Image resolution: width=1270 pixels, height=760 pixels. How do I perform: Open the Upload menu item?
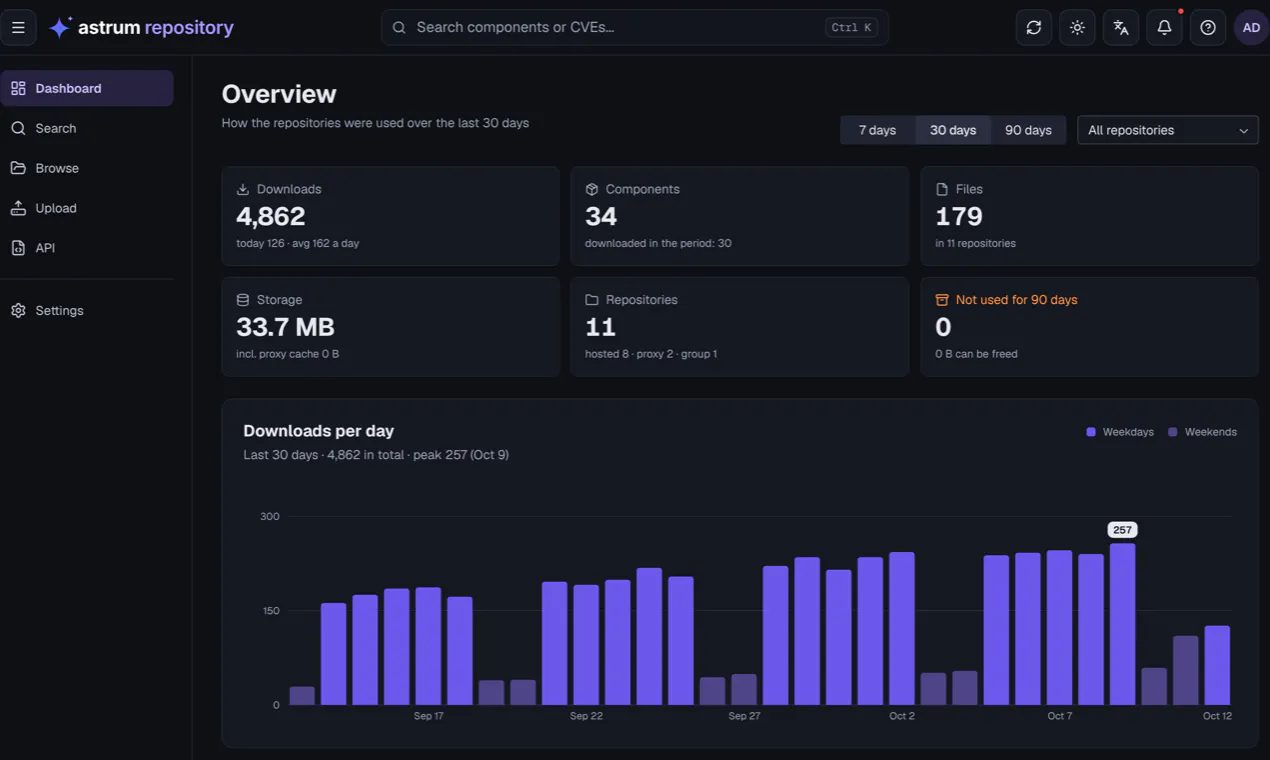tap(87, 208)
